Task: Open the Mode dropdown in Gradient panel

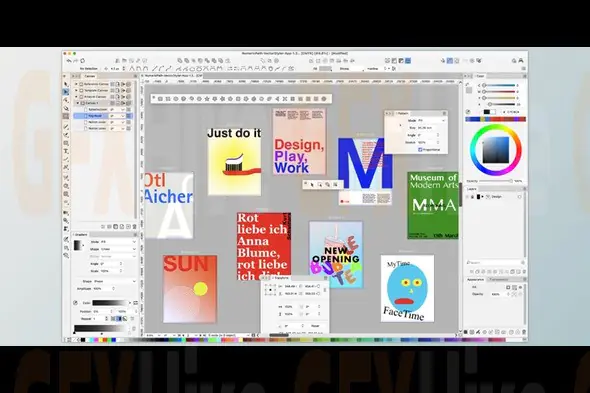Action: click(118, 242)
